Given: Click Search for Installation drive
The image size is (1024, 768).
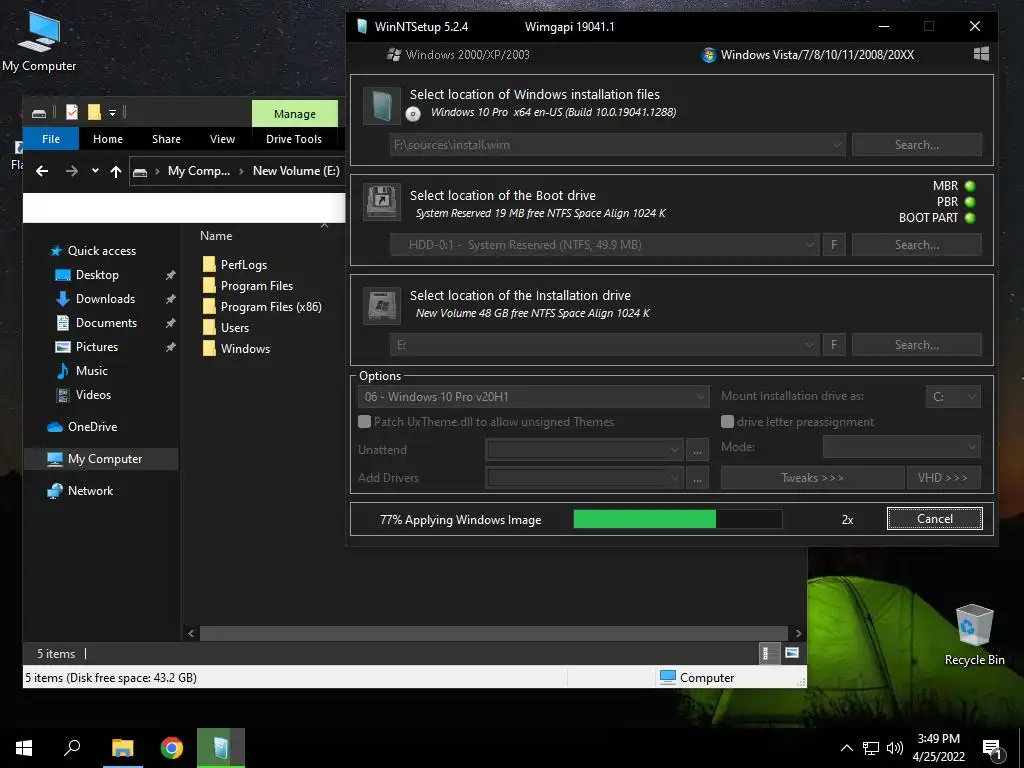Looking at the screenshot, I should point(916,345).
